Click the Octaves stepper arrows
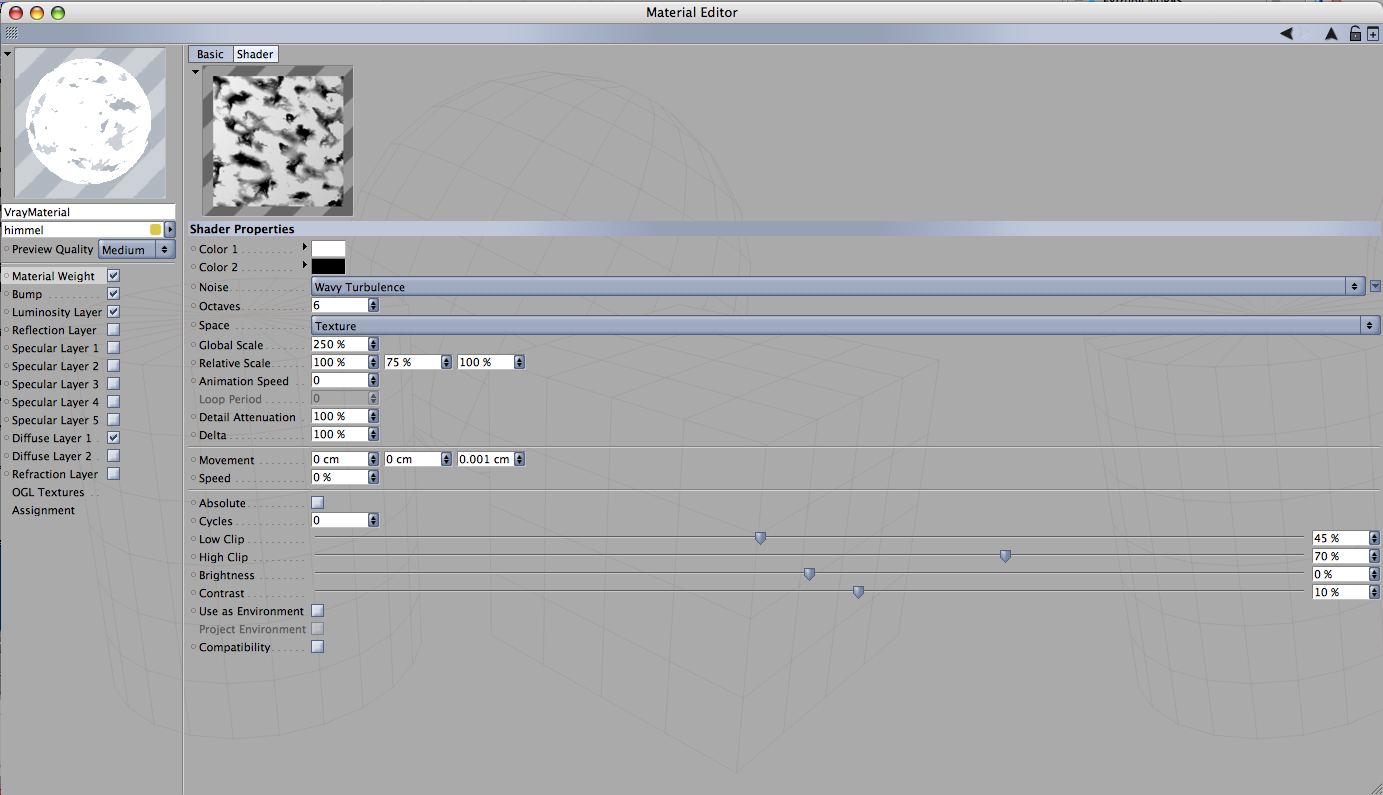Viewport: 1383px width, 795px height. (x=374, y=306)
